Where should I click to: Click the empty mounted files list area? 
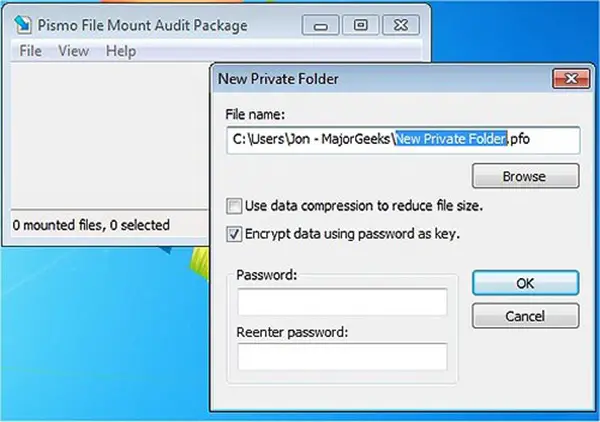click(x=110, y=130)
